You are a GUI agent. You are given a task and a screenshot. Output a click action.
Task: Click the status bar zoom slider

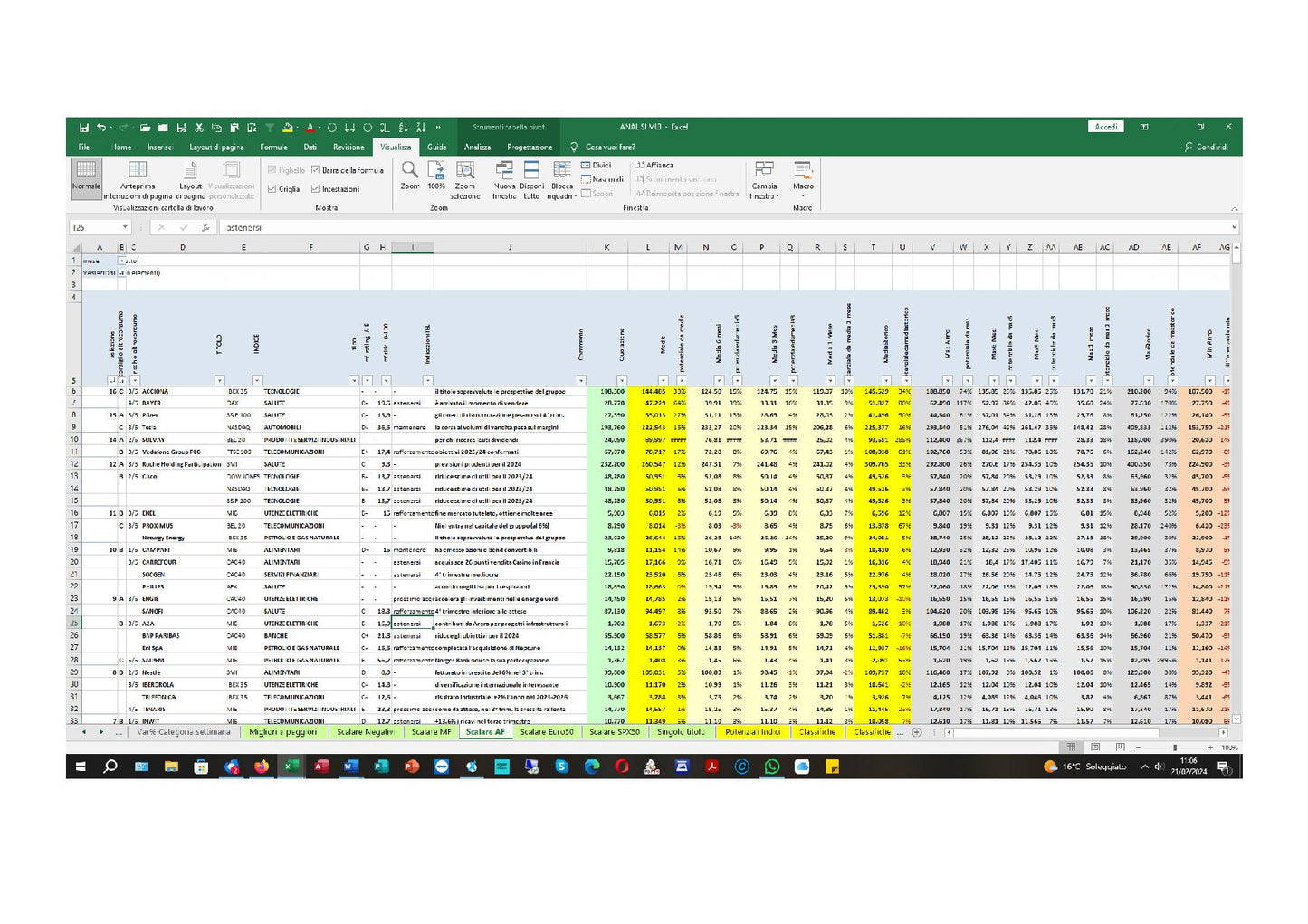click(1177, 748)
